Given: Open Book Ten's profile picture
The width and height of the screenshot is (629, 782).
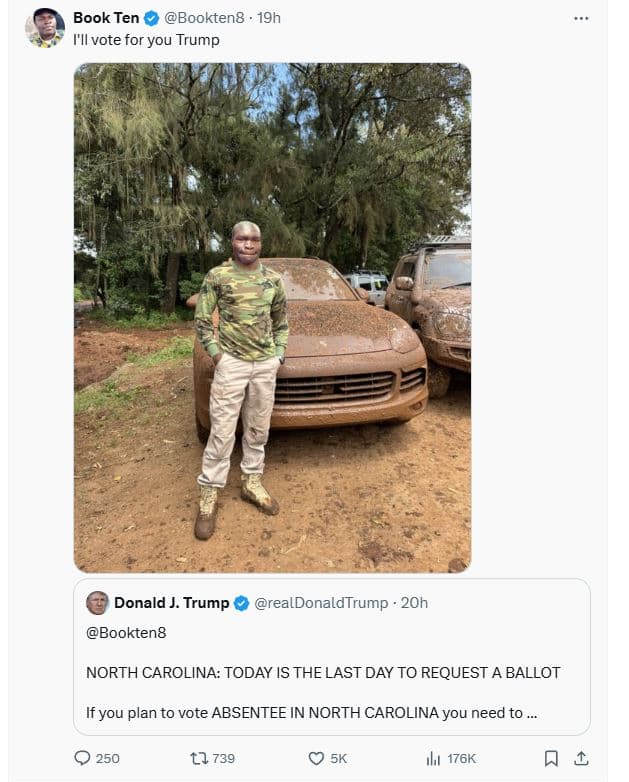Looking at the screenshot, I should click(x=45, y=28).
